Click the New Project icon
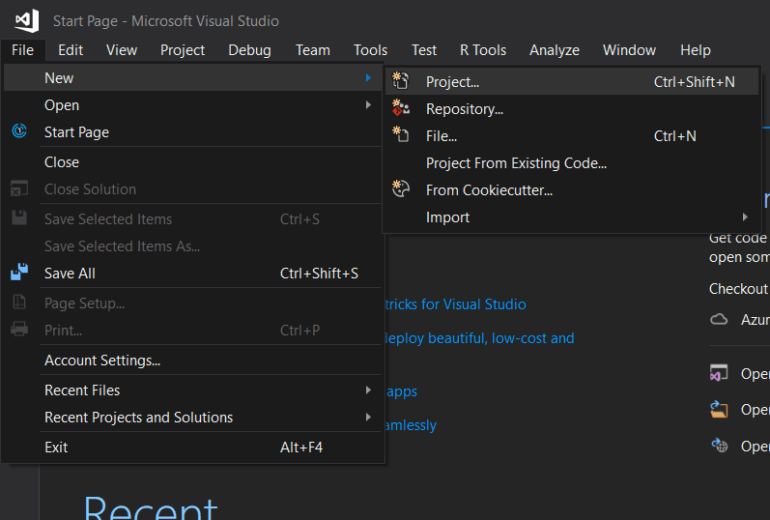This screenshot has width=770, height=520. tap(401, 82)
